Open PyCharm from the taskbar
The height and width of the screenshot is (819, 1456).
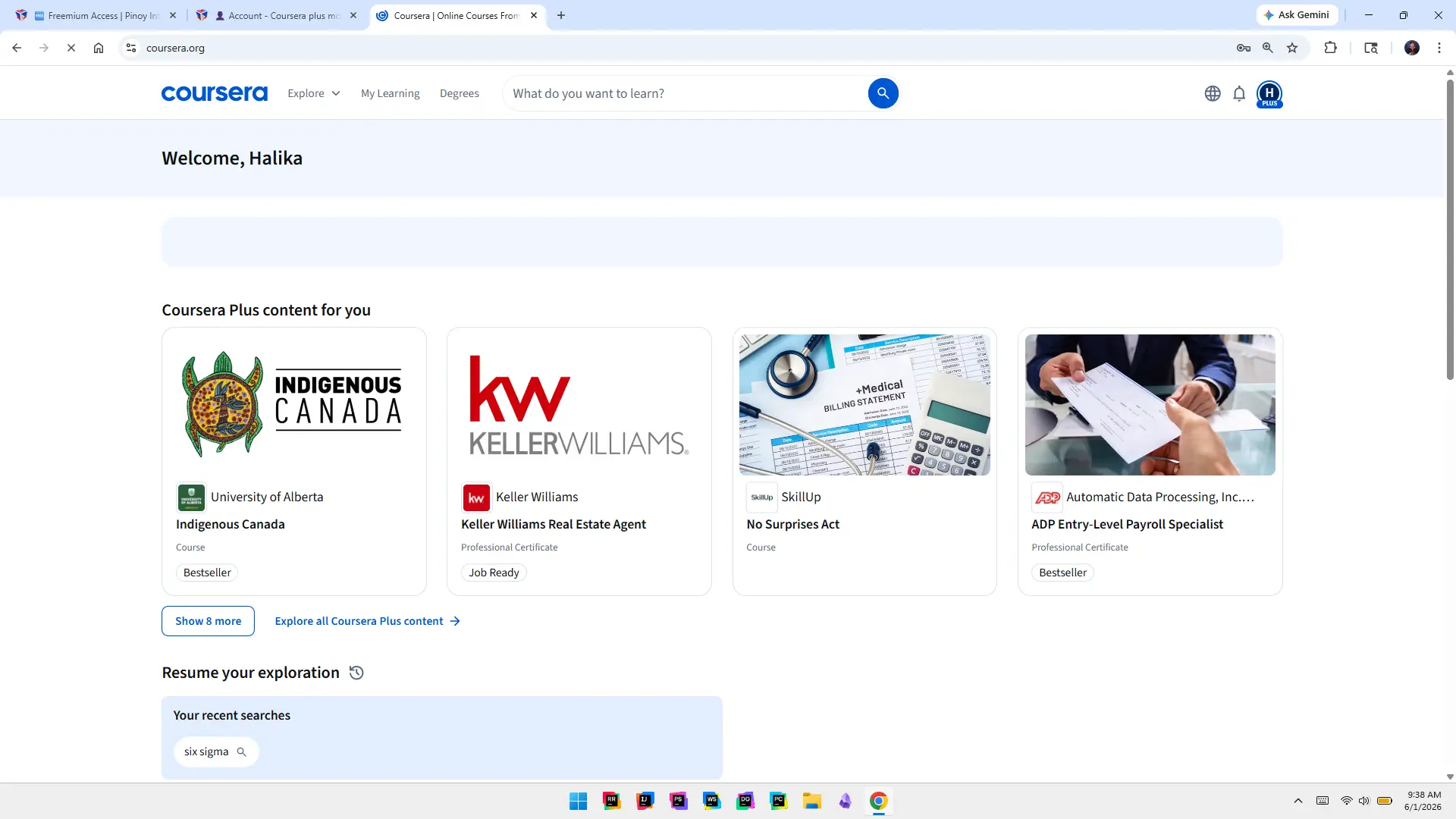[x=779, y=801]
